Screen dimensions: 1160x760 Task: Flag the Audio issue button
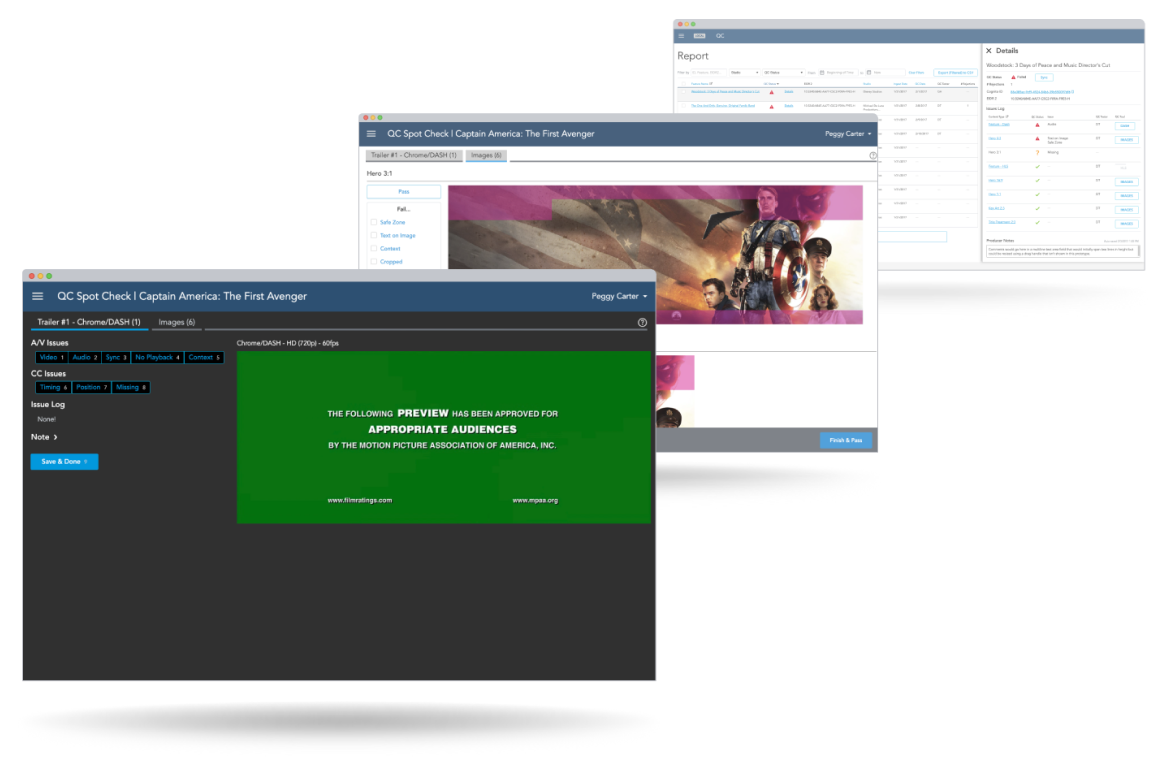84,357
